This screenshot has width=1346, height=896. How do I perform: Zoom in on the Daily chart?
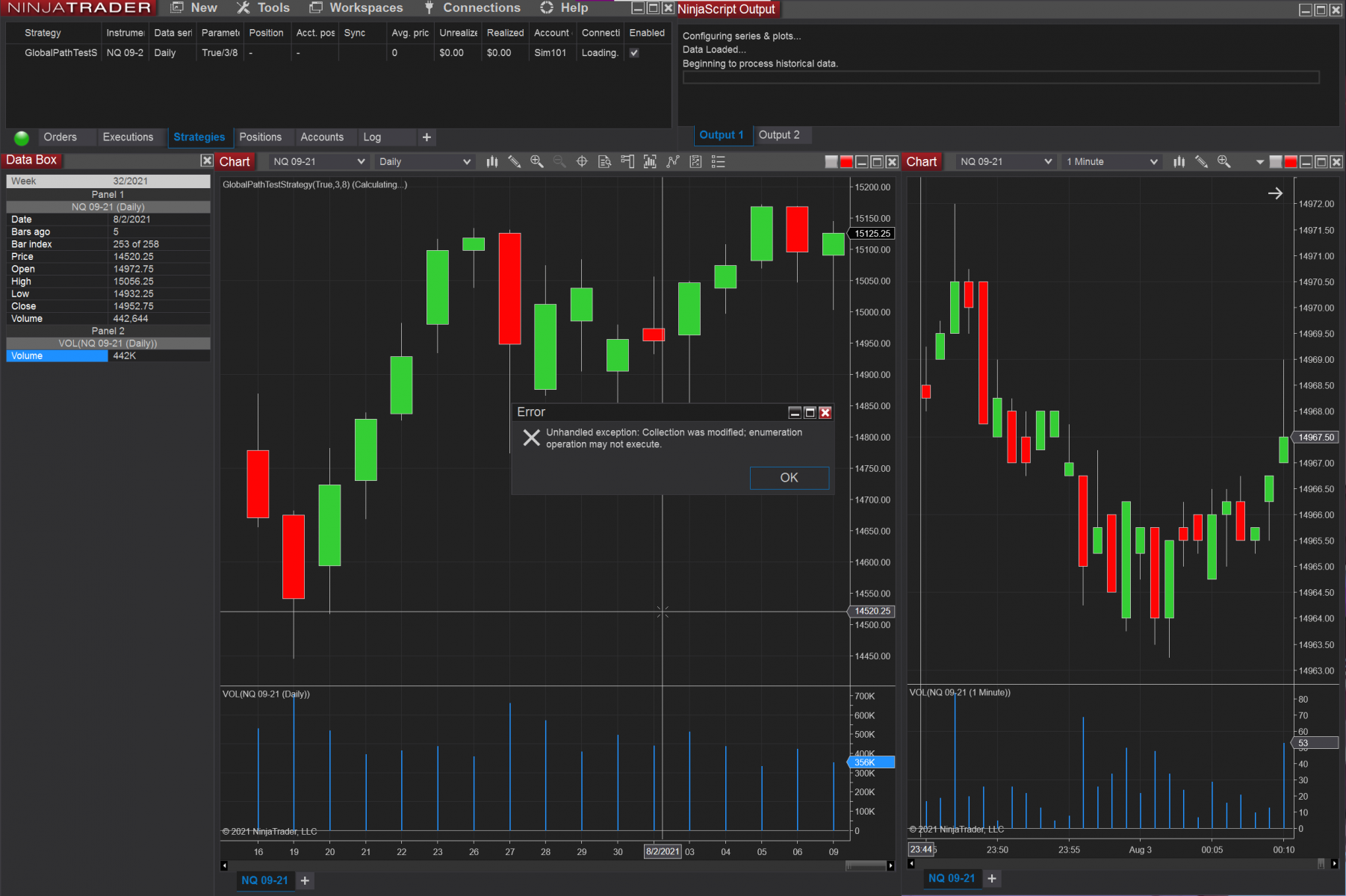(x=536, y=161)
